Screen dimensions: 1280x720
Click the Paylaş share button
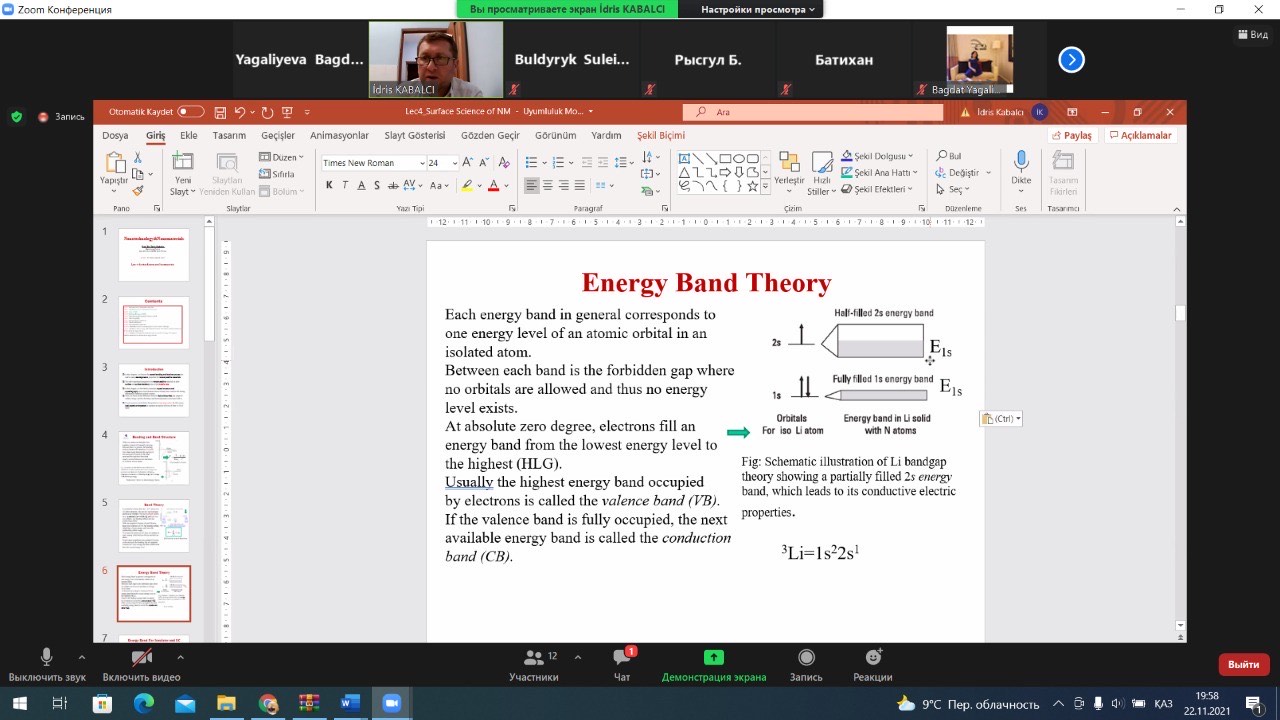(x=1072, y=135)
